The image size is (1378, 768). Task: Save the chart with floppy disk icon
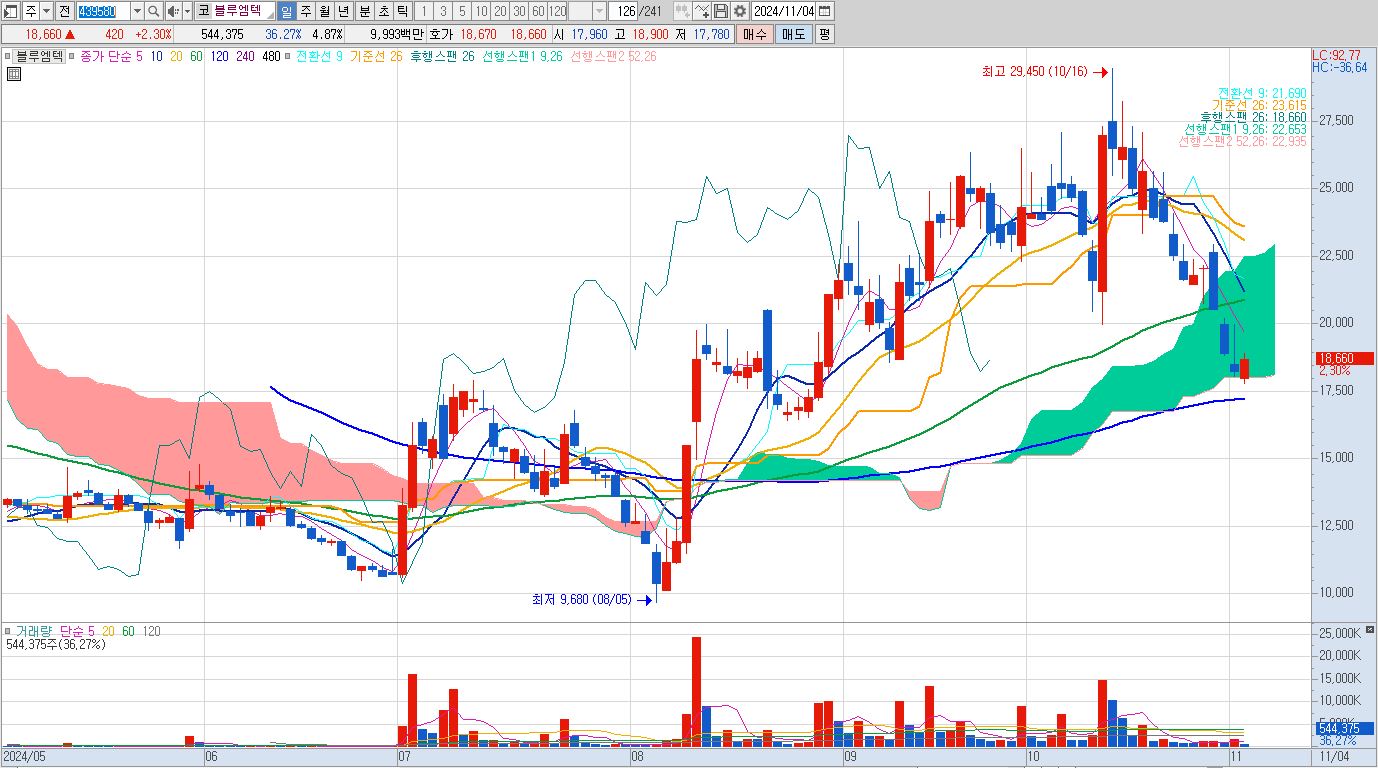point(721,11)
